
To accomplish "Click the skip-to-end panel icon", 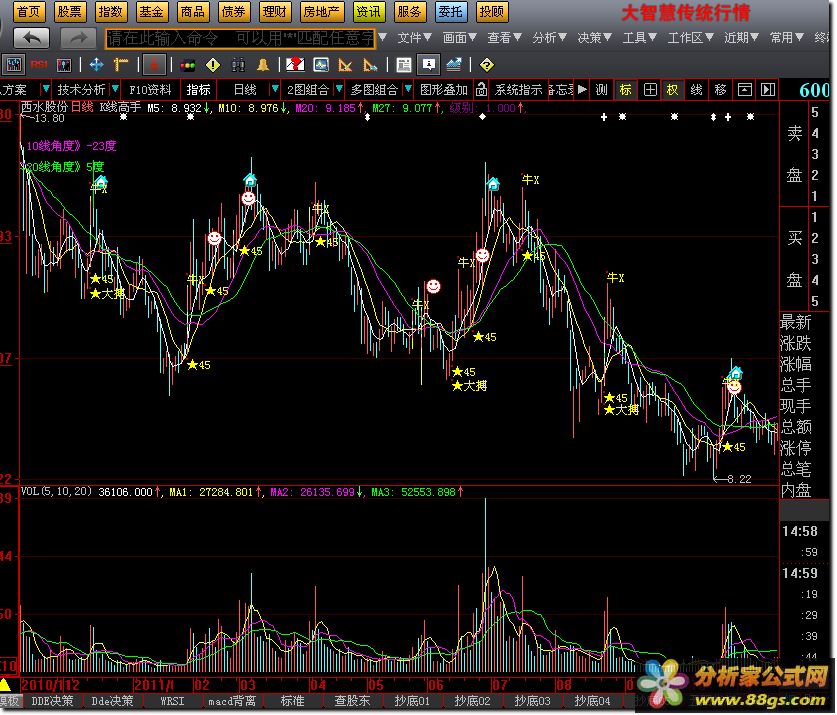I will (x=768, y=90).
